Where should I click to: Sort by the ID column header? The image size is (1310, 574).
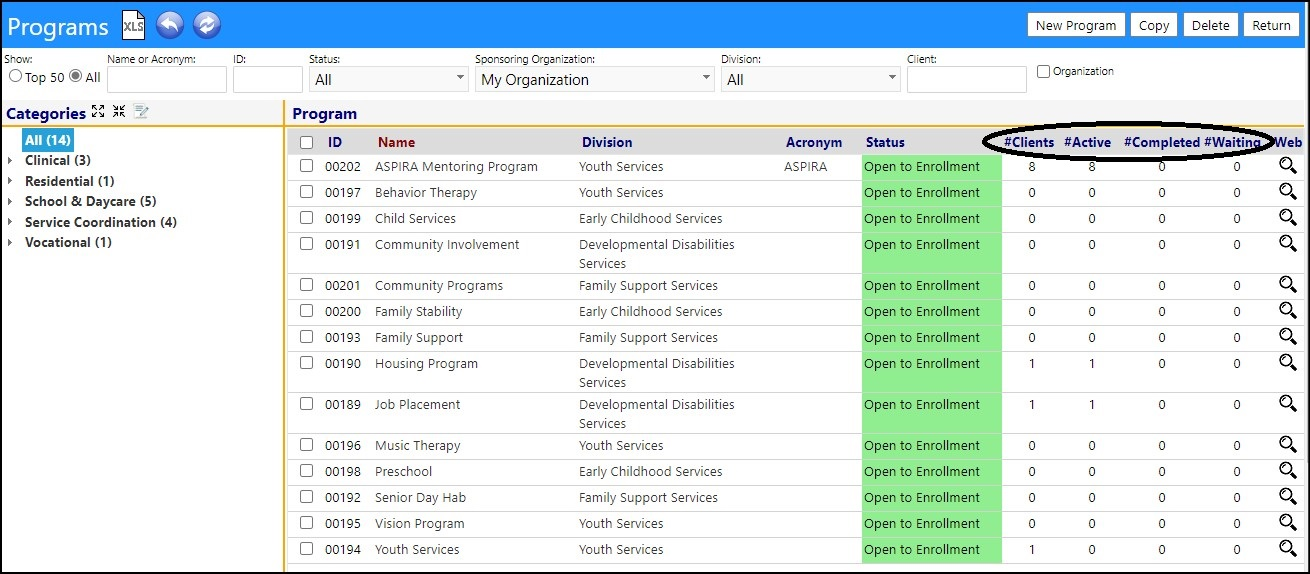(335, 142)
